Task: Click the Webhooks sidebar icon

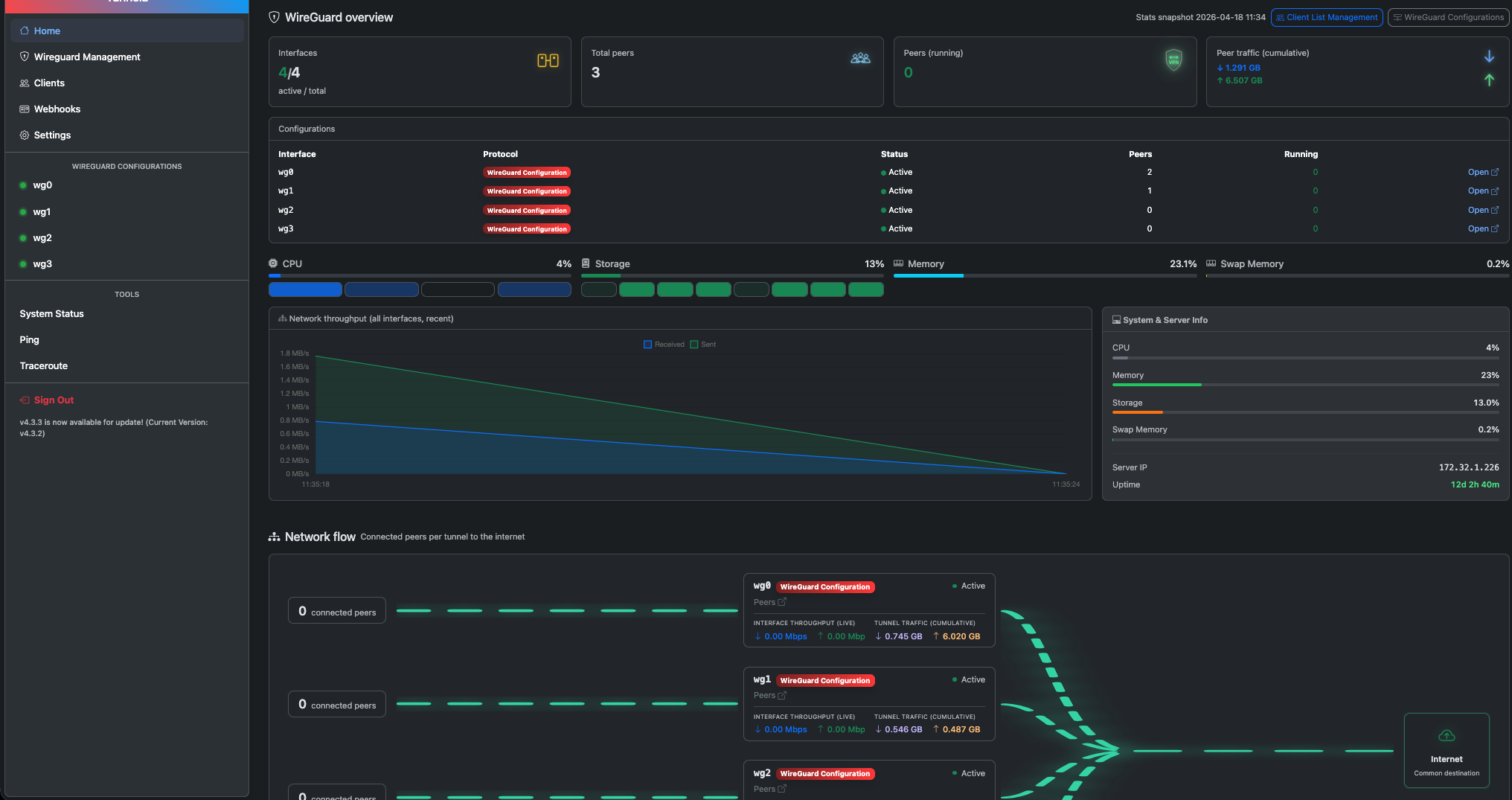Action: pos(25,109)
